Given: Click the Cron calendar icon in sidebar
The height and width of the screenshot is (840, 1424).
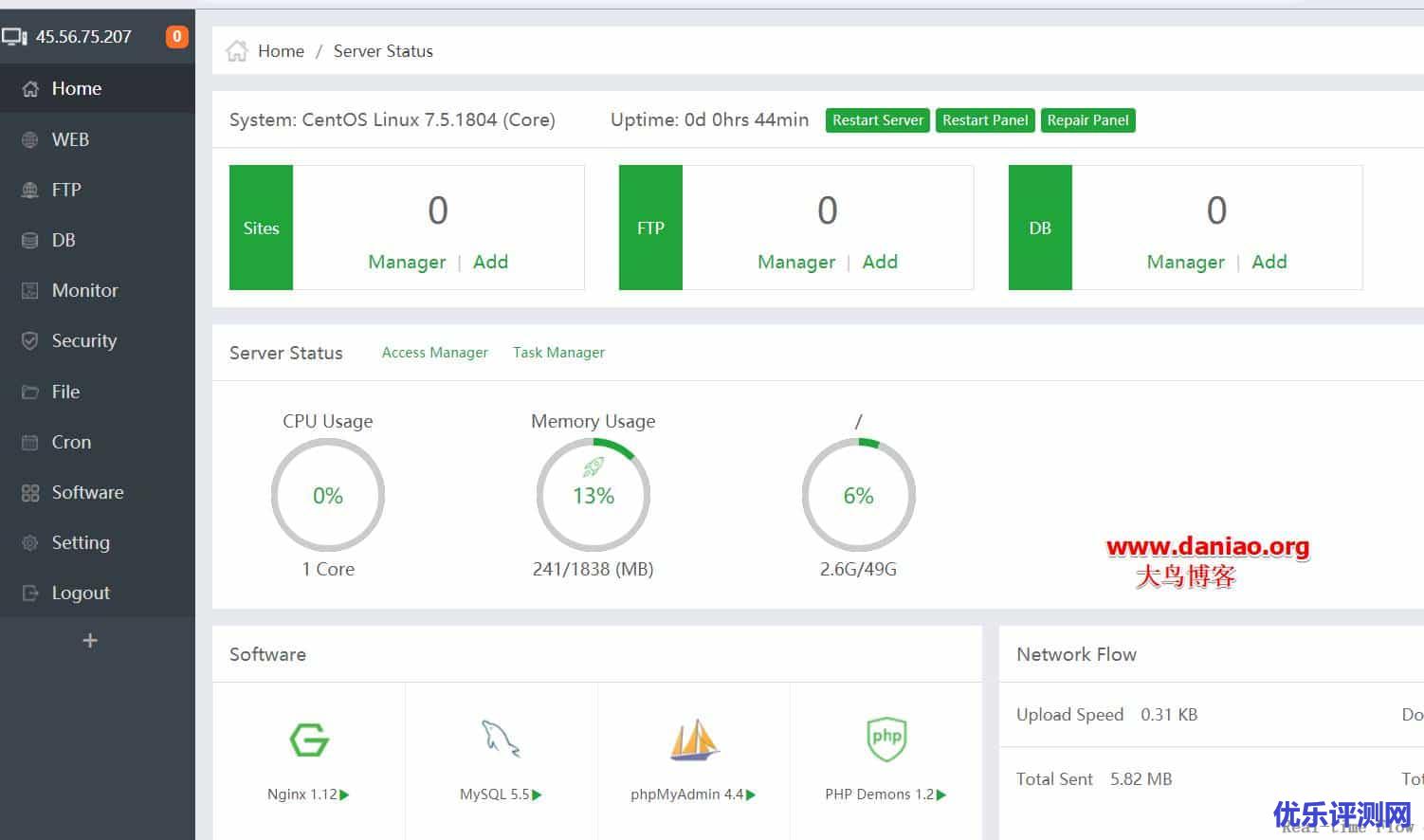Looking at the screenshot, I should pyautogui.click(x=30, y=442).
